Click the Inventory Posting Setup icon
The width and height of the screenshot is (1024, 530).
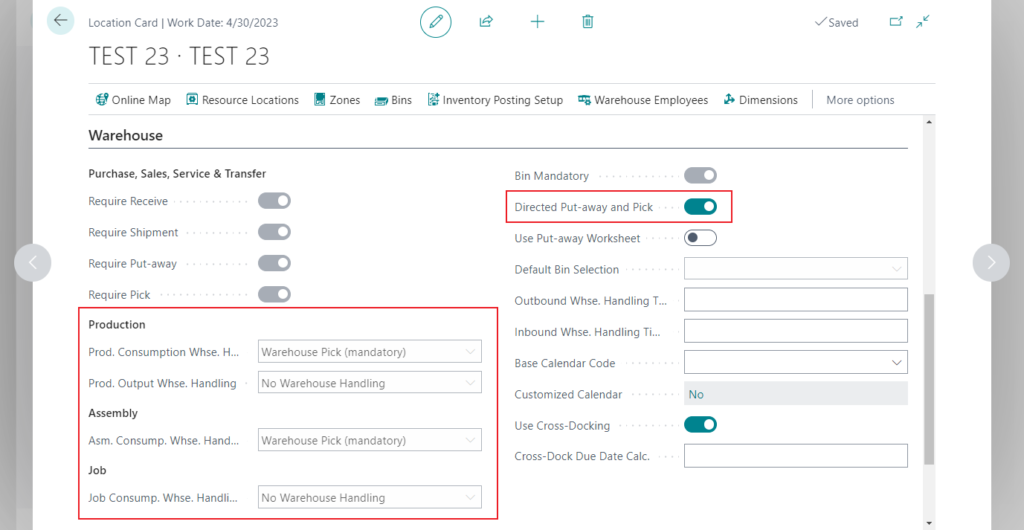pos(433,100)
